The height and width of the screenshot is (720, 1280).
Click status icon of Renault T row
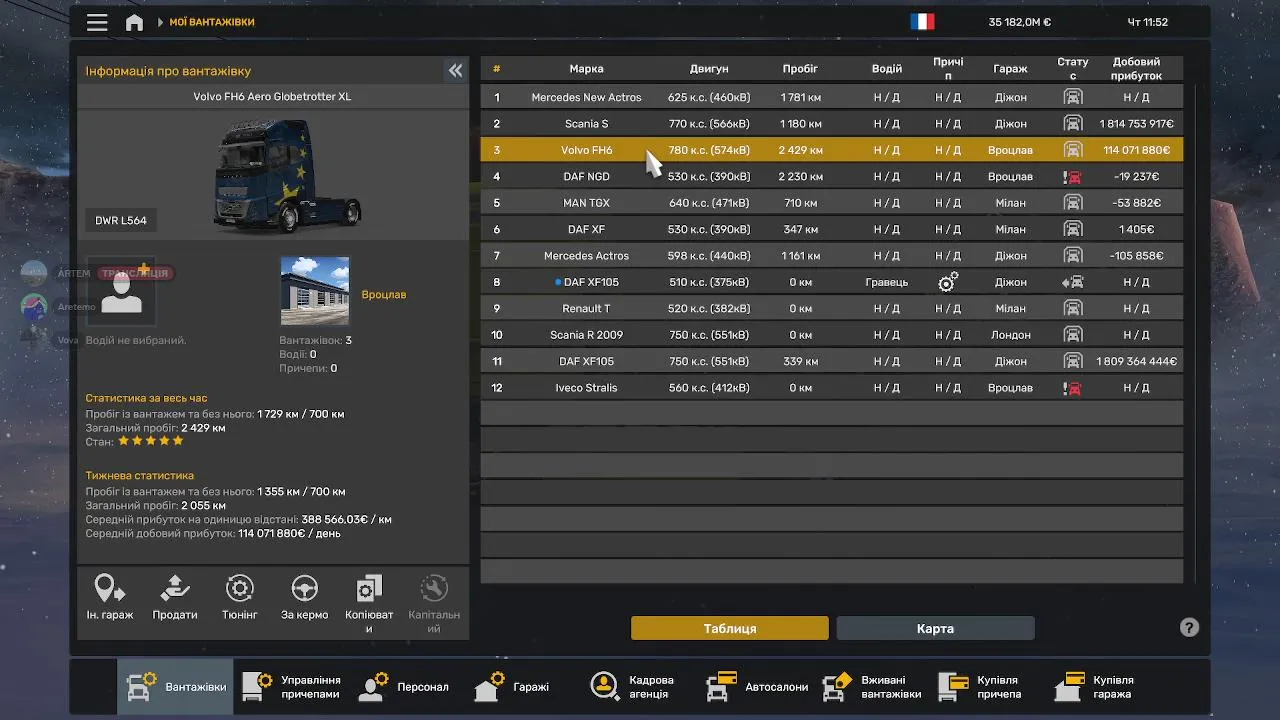1073,308
